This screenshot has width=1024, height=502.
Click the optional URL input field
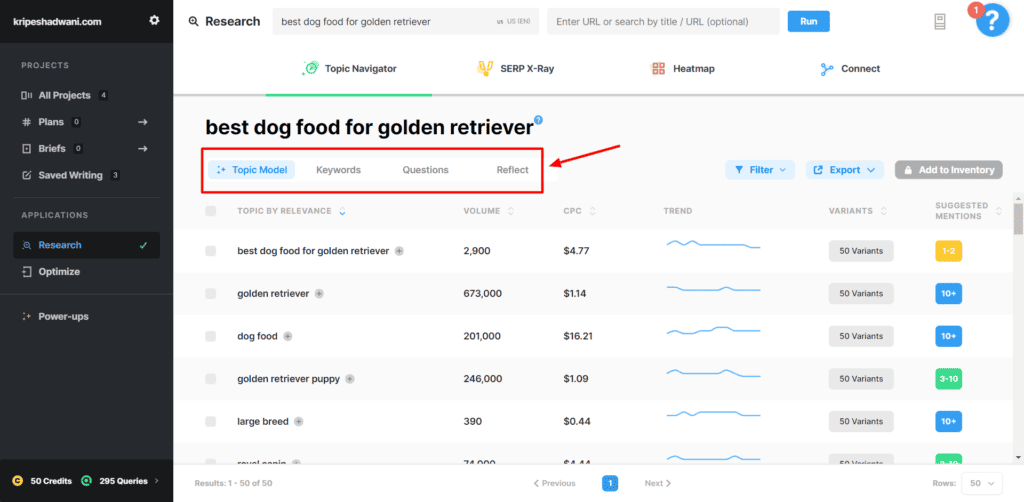(x=664, y=22)
